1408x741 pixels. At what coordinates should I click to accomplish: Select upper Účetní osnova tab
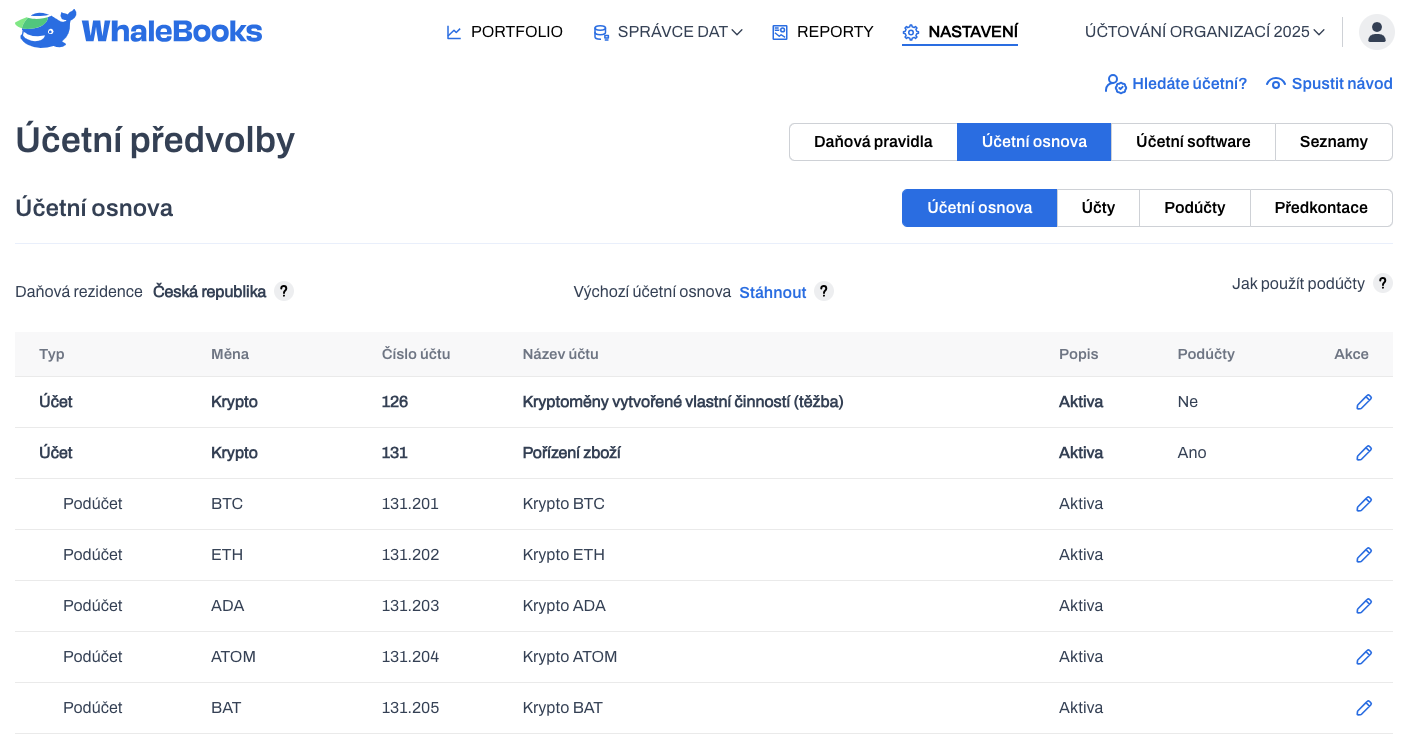click(1034, 142)
